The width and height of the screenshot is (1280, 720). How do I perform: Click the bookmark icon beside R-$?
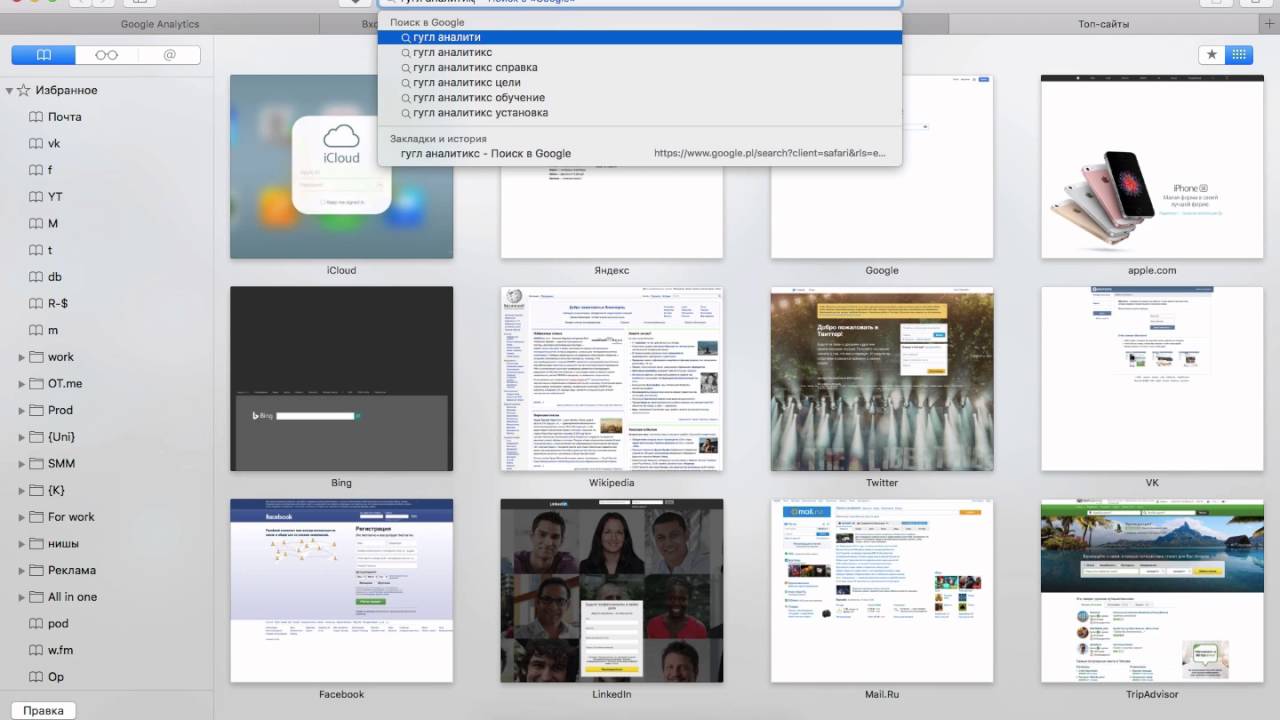click(36, 304)
